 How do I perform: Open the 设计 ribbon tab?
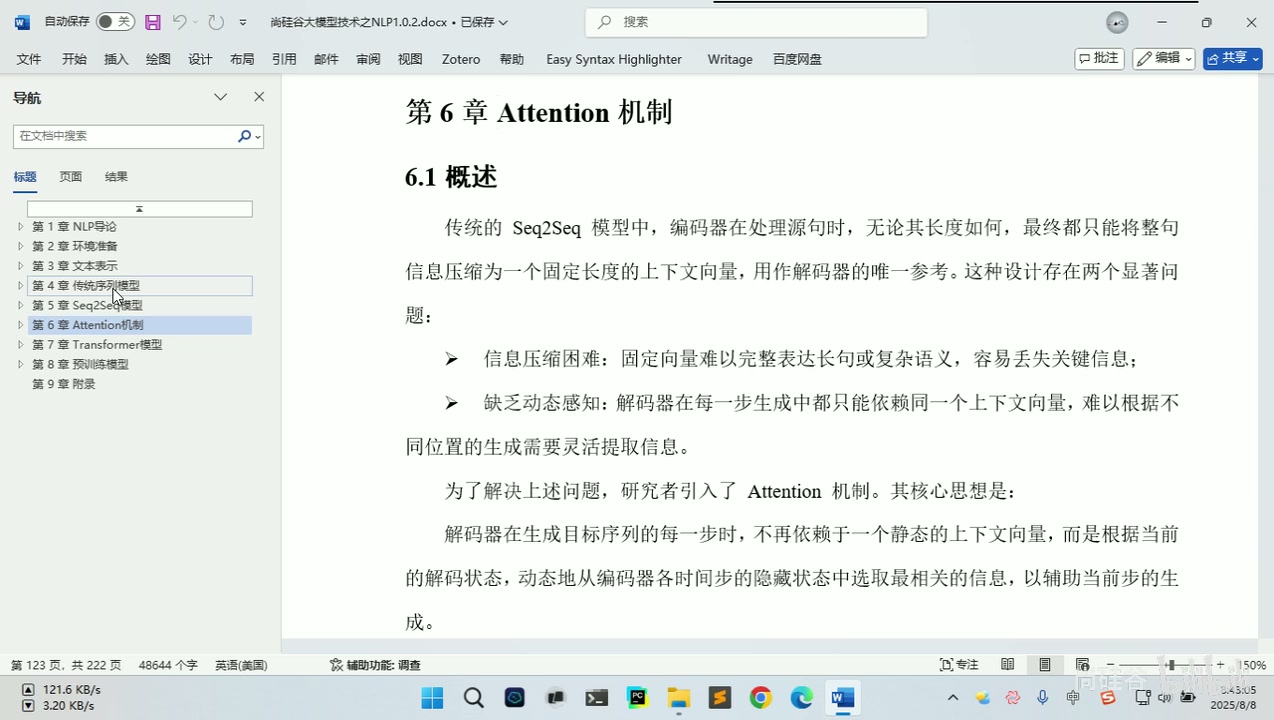[200, 59]
